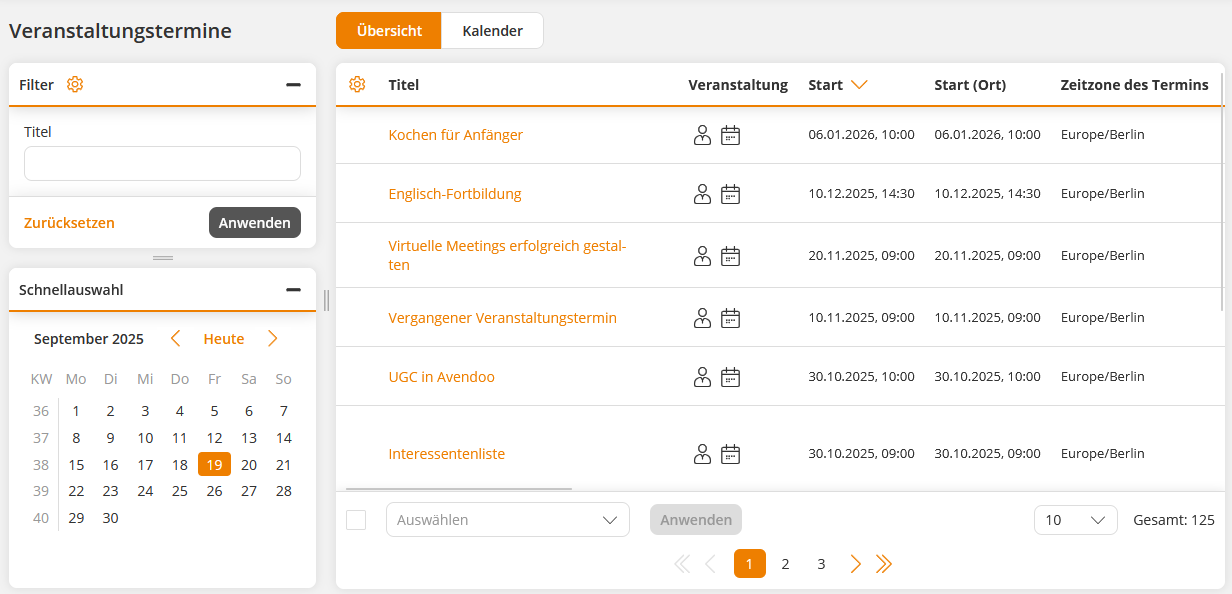This screenshot has height=594, width=1232.
Task: Open the Filter panel settings gear
Action: [x=75, y=85]
